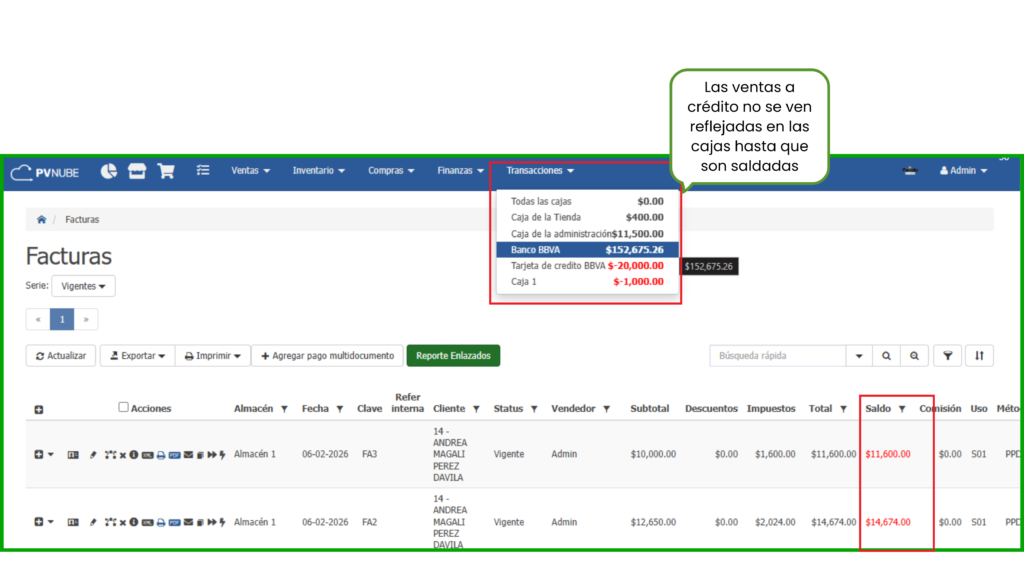Filter by the Saldo column funnel

pos(902,409)
